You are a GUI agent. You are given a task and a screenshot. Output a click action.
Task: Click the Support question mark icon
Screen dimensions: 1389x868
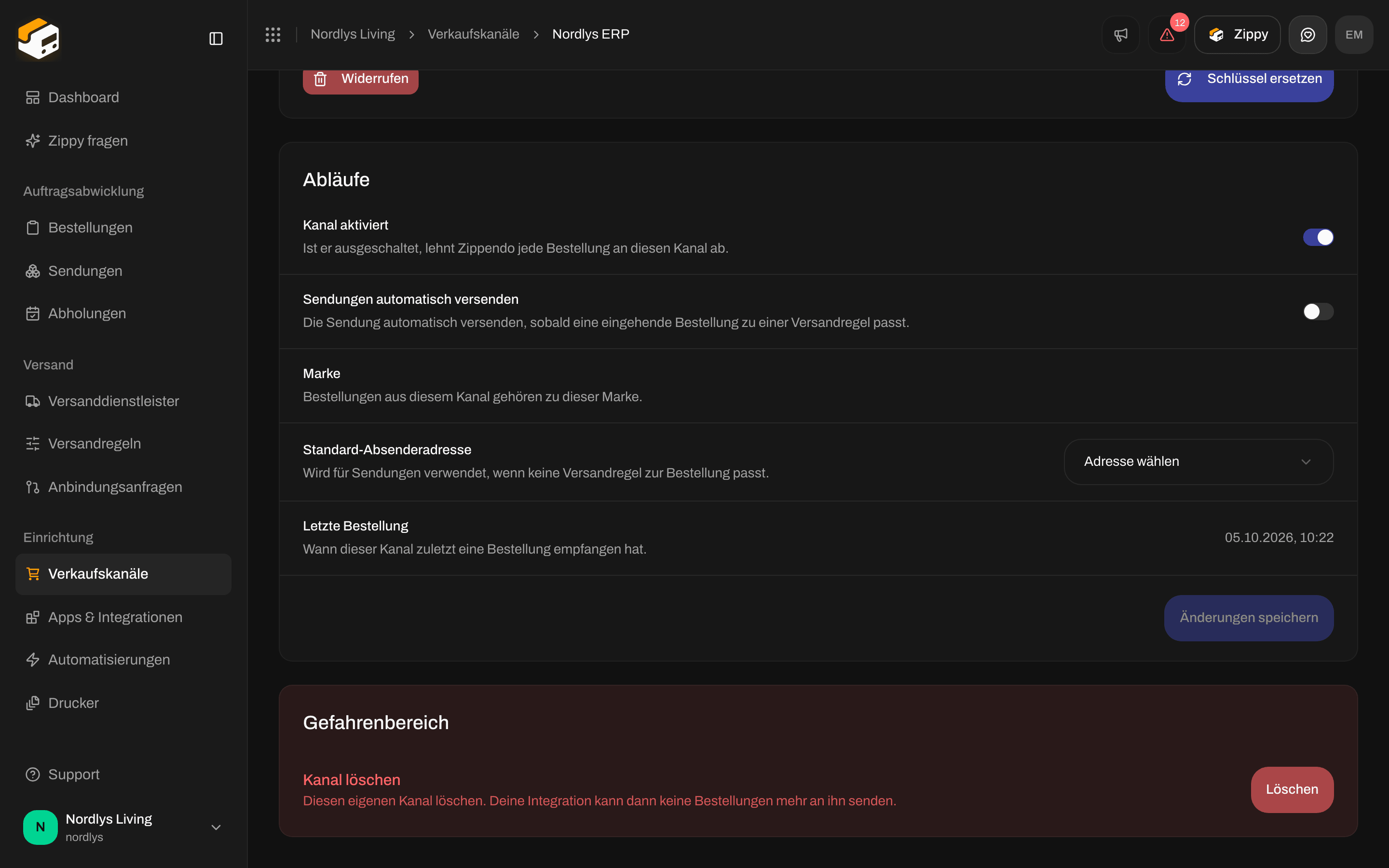33,774
